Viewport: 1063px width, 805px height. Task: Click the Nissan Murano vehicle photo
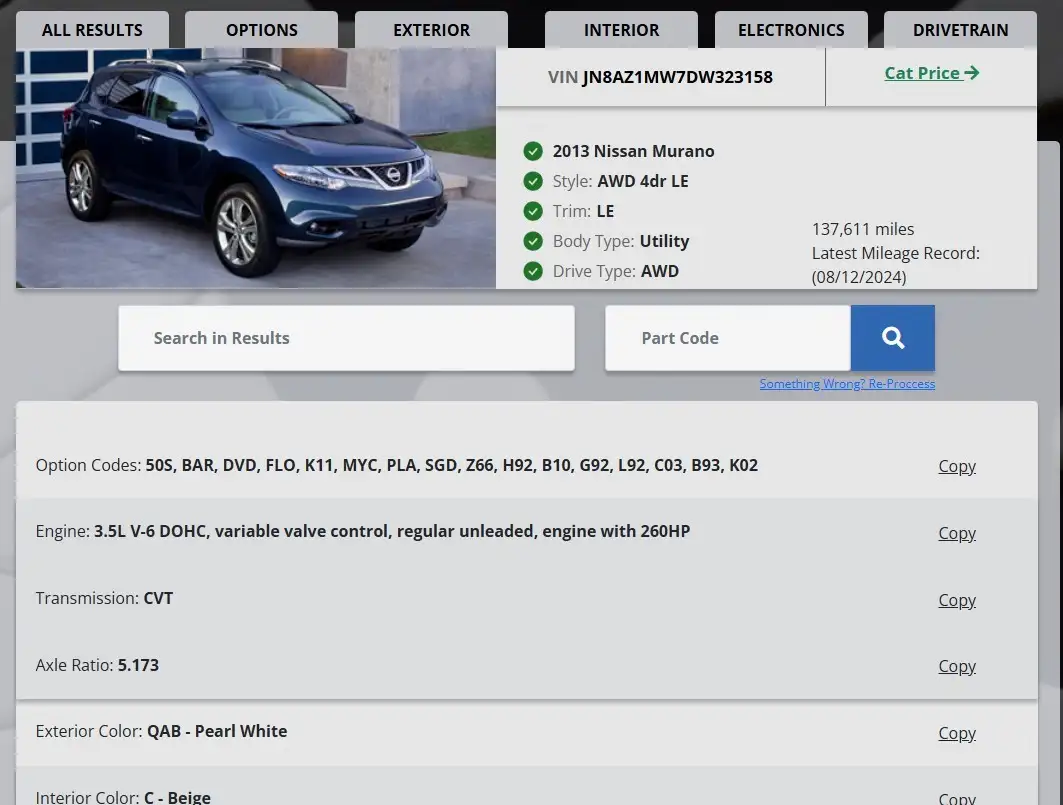tap(256, 168)
